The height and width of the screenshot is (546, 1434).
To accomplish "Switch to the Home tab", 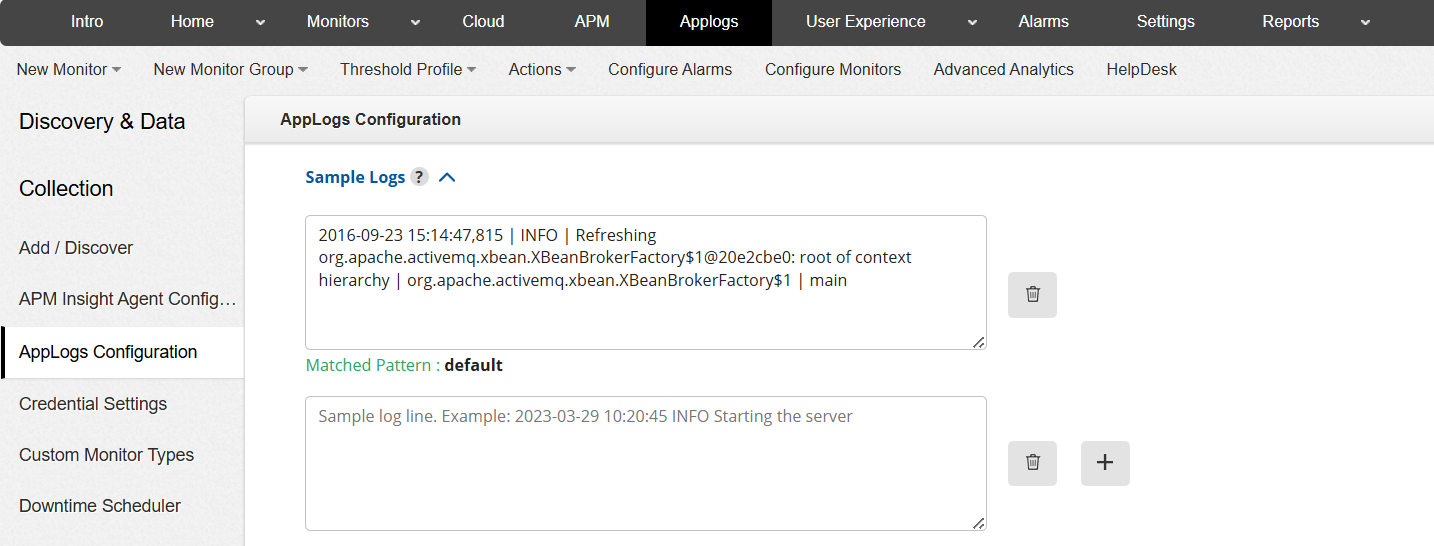I will [192, 22].
